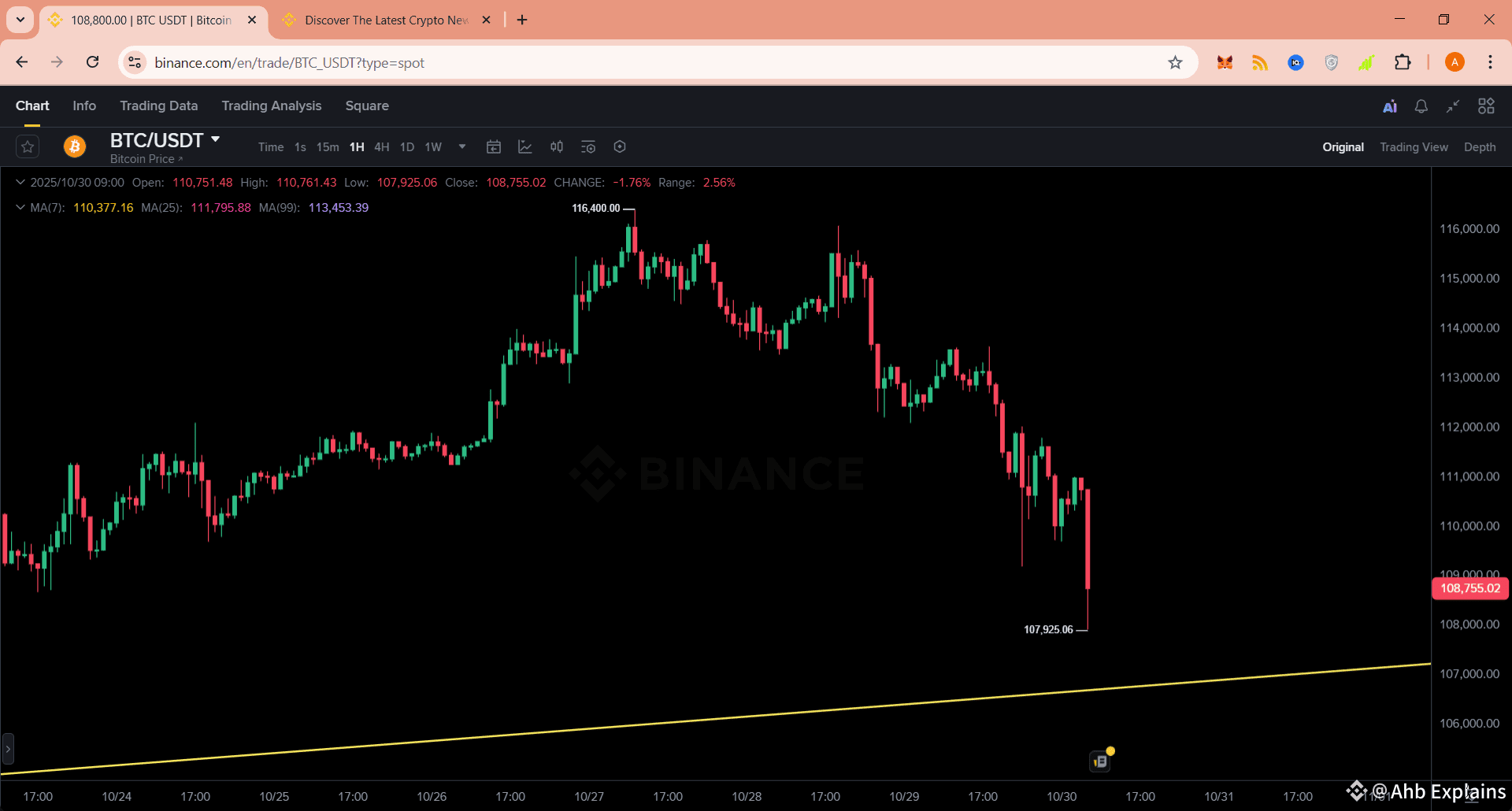This screenshot has width=1512, height=811.
Task: Open the price alert bell icon
Action: click(x=1421, y=106)
